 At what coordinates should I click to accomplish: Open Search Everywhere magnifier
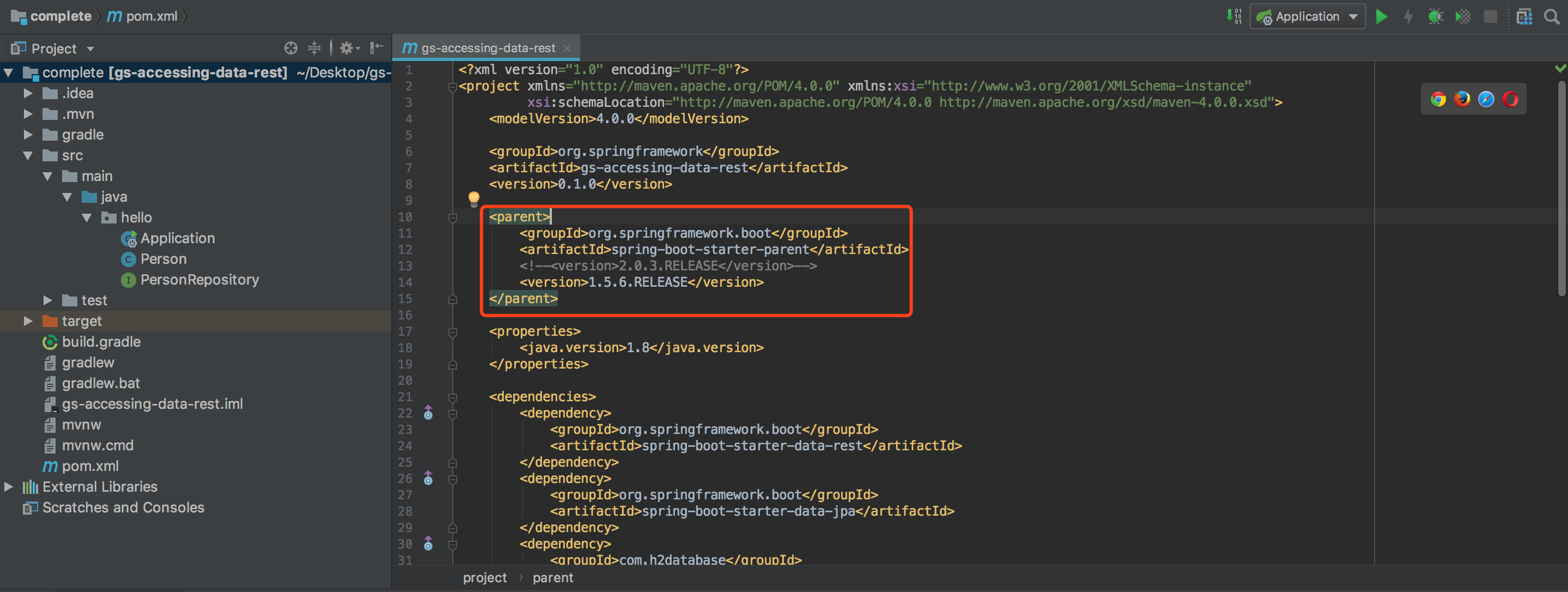1552,16
